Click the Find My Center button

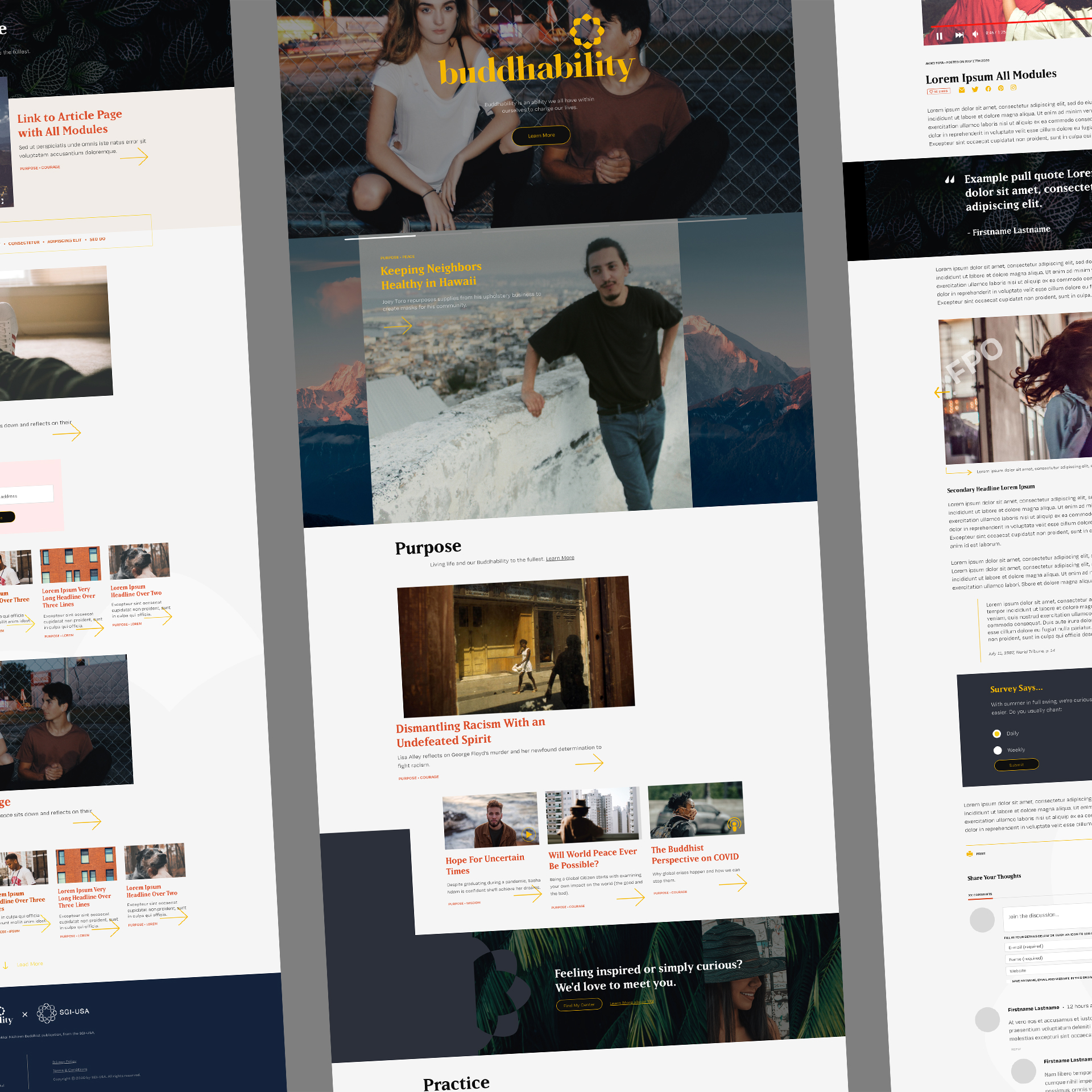point(579,1005)
